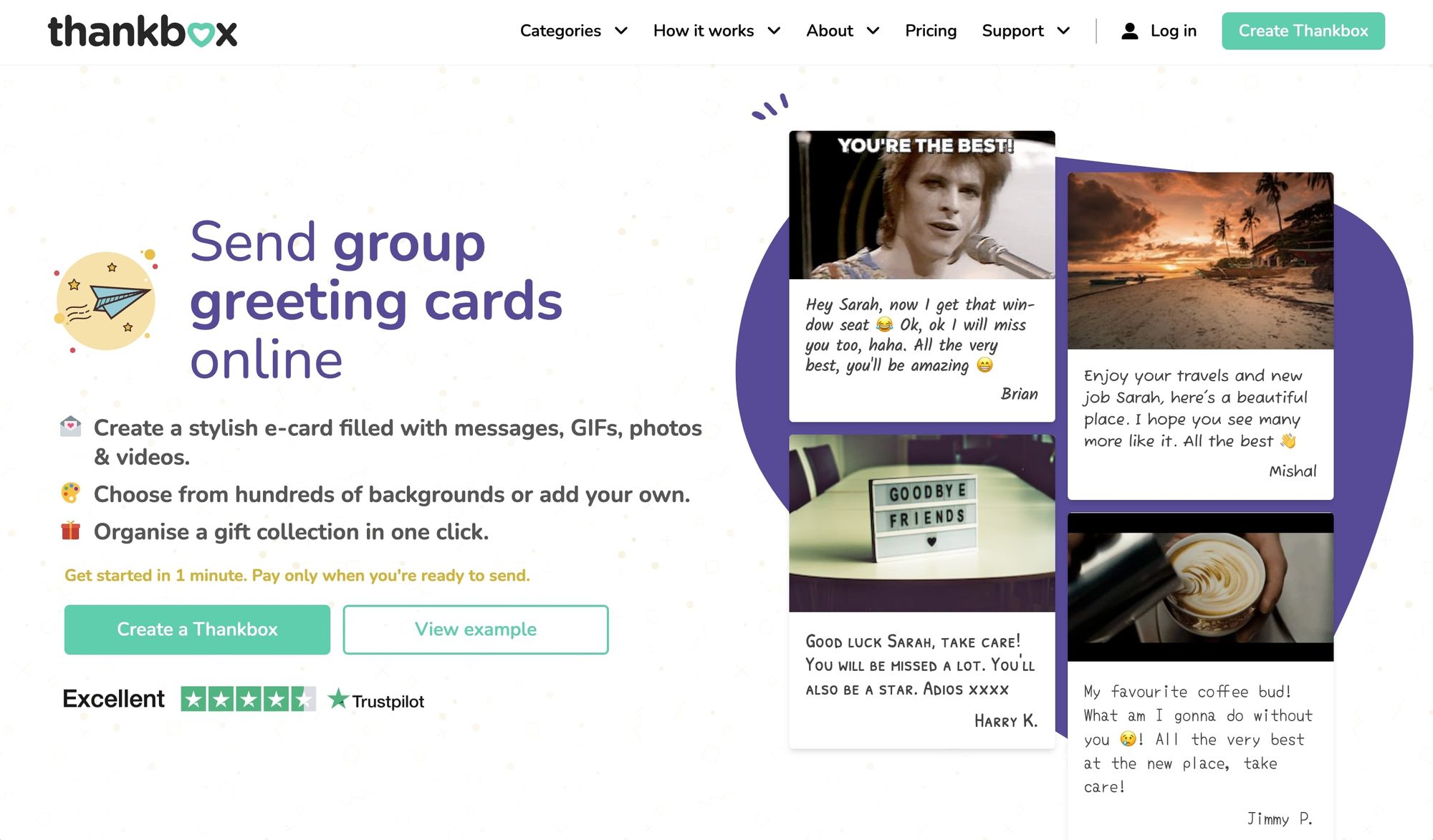Viewport: 1433px width, 840px height.
Task: Click the View example button
Action: (x=476, y=629)
